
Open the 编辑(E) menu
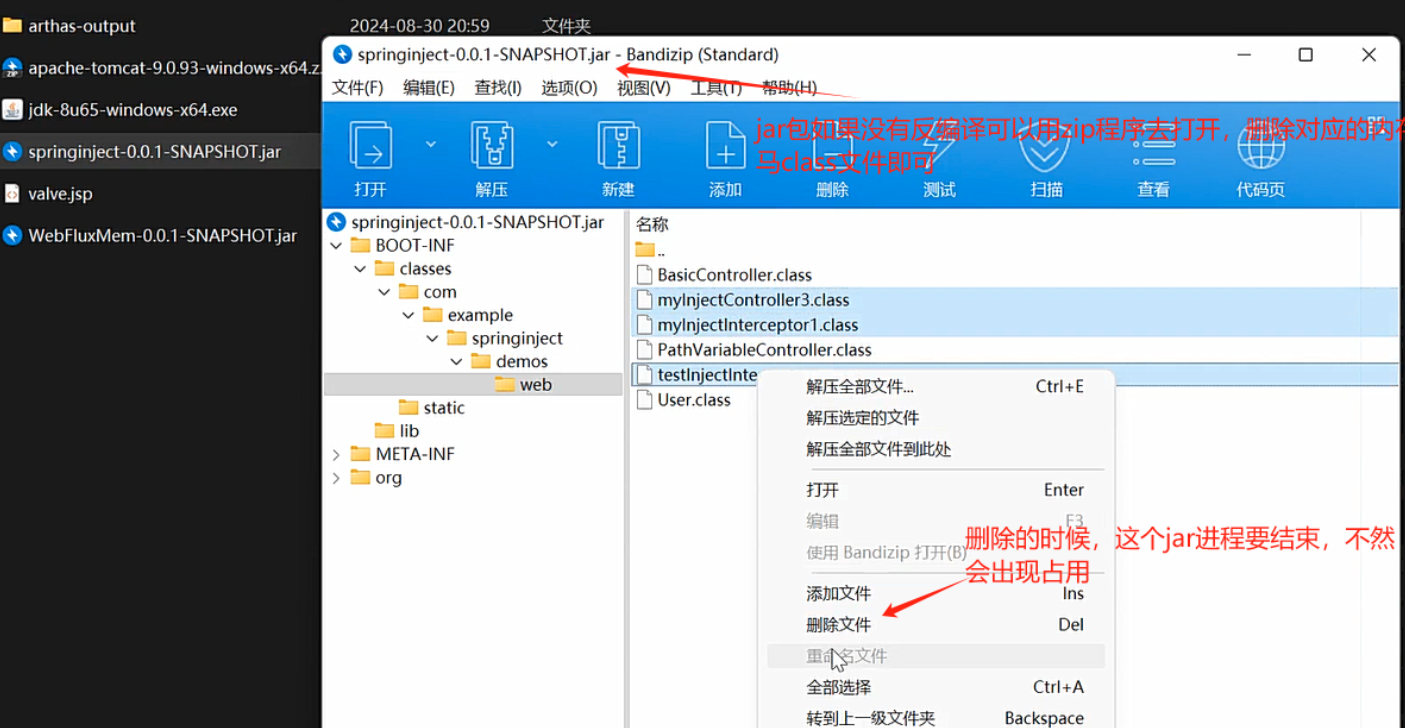coord(428,87)
